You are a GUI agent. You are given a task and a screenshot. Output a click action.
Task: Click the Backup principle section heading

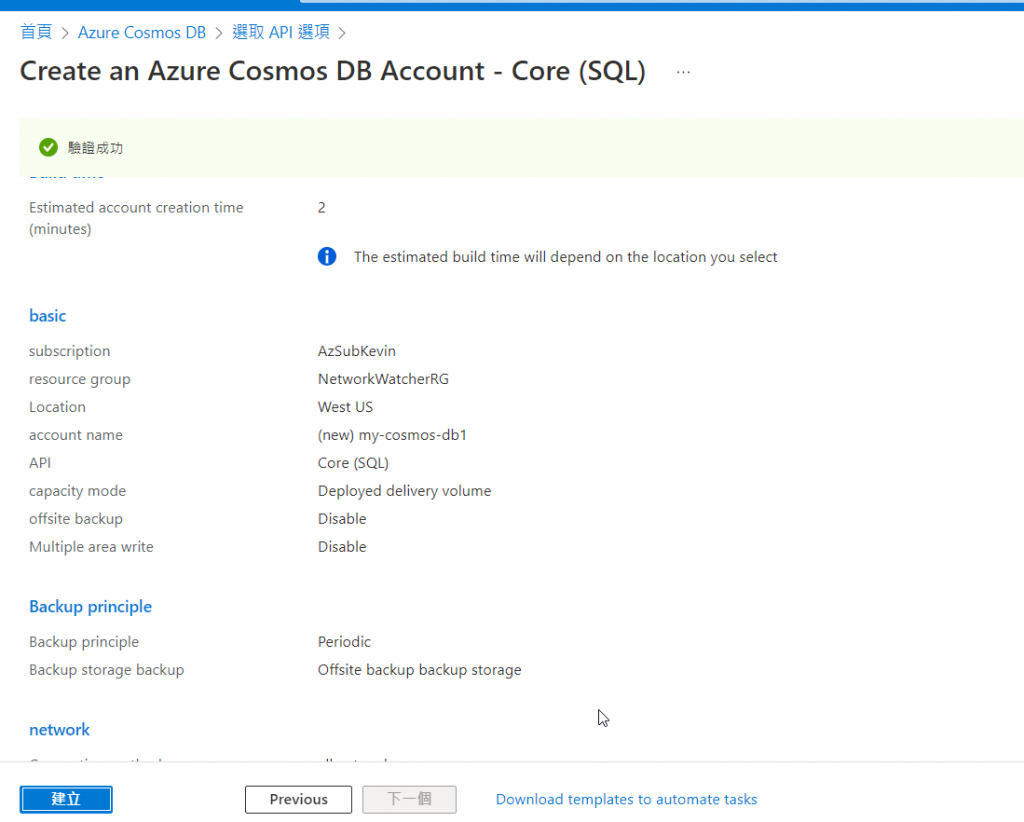coord(90,606)
